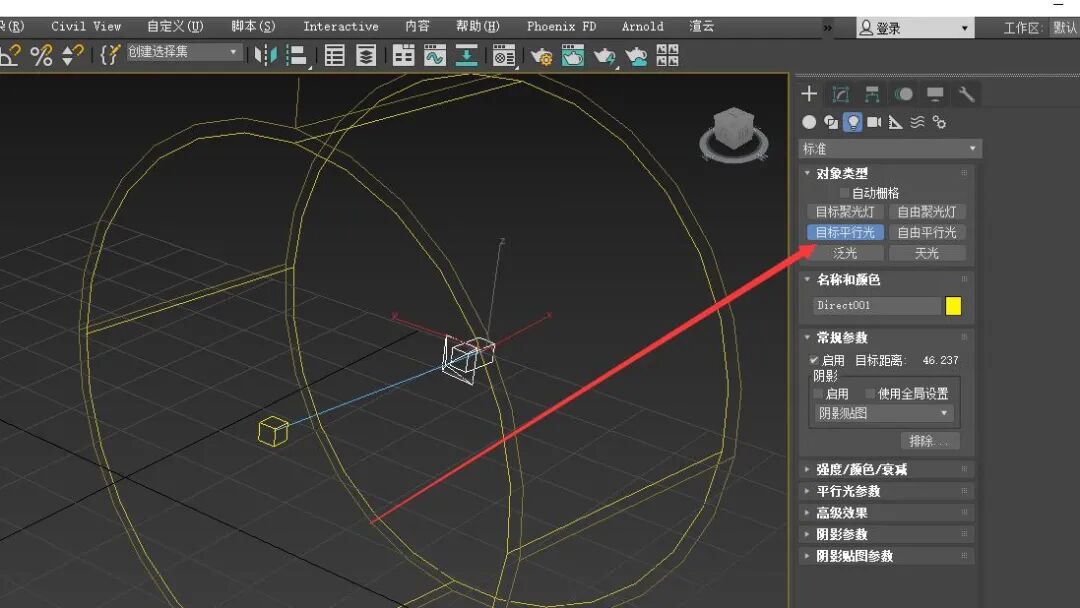Open the Material Editor icon
Viewport: 1080px width, 608px height.
pyautogui.click(x=503, y=55)
